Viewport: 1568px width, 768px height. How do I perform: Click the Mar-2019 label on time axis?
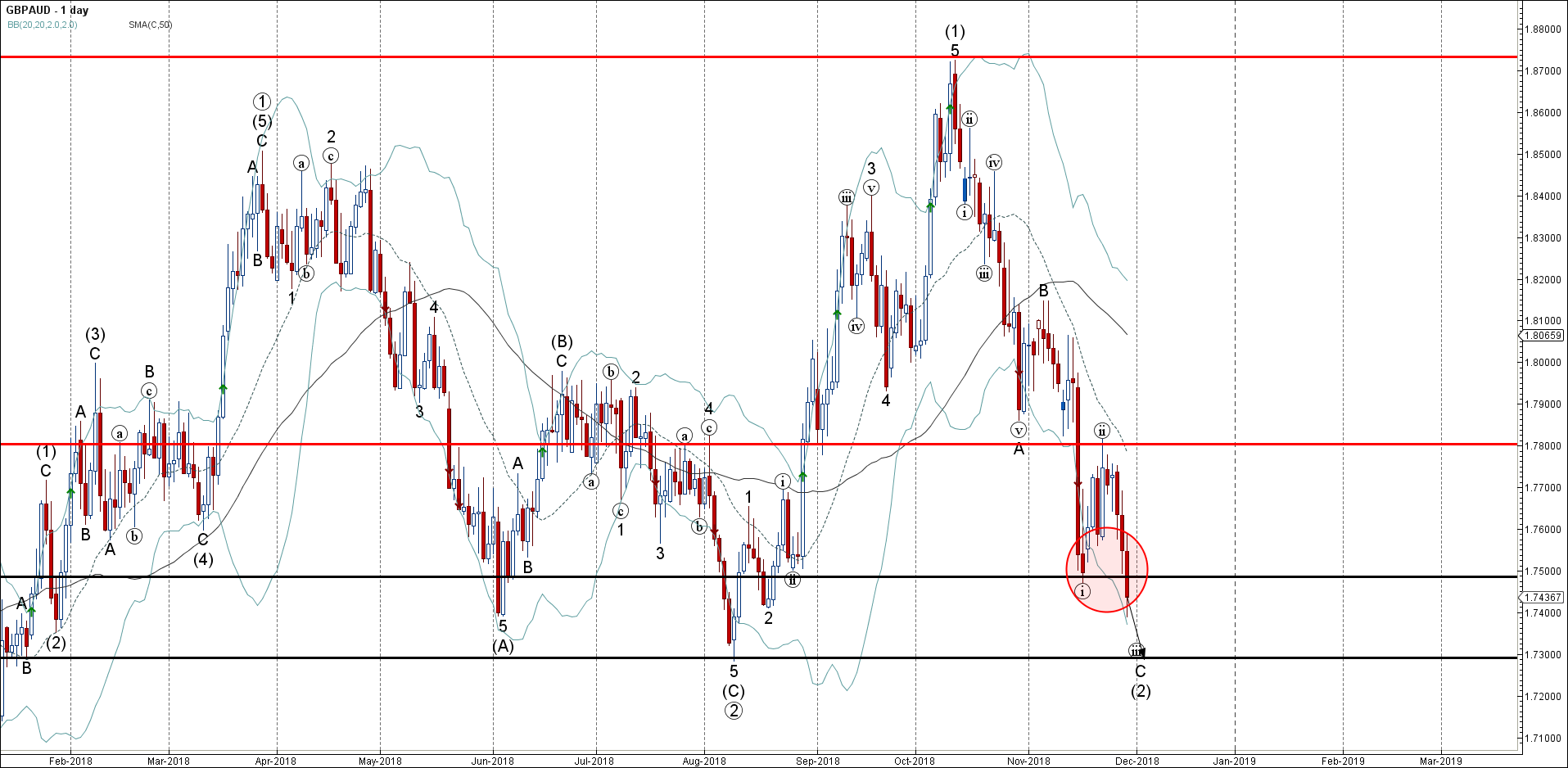point(1440,761)
